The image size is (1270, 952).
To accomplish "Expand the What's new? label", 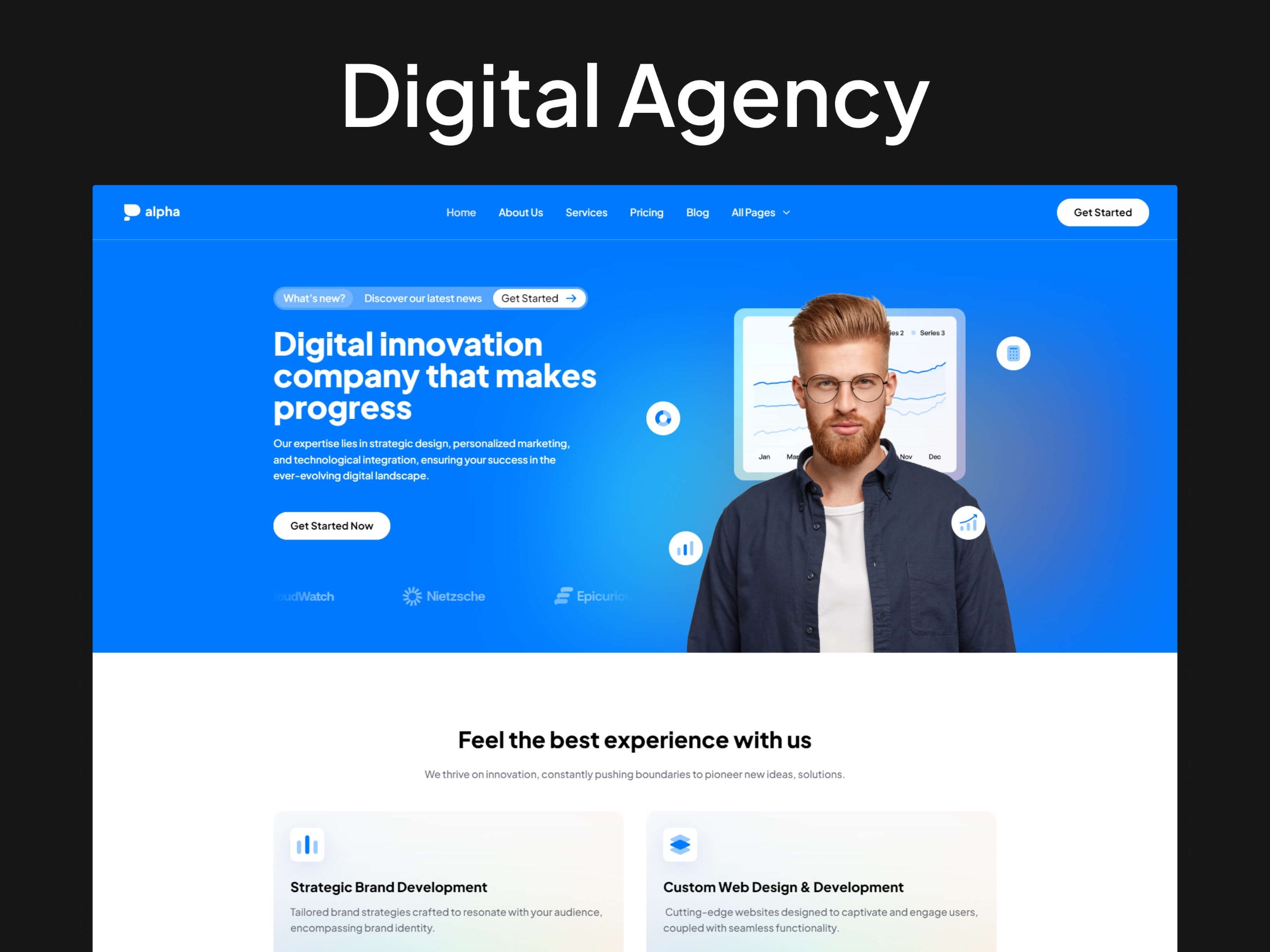I will click(x=313, y=298).
